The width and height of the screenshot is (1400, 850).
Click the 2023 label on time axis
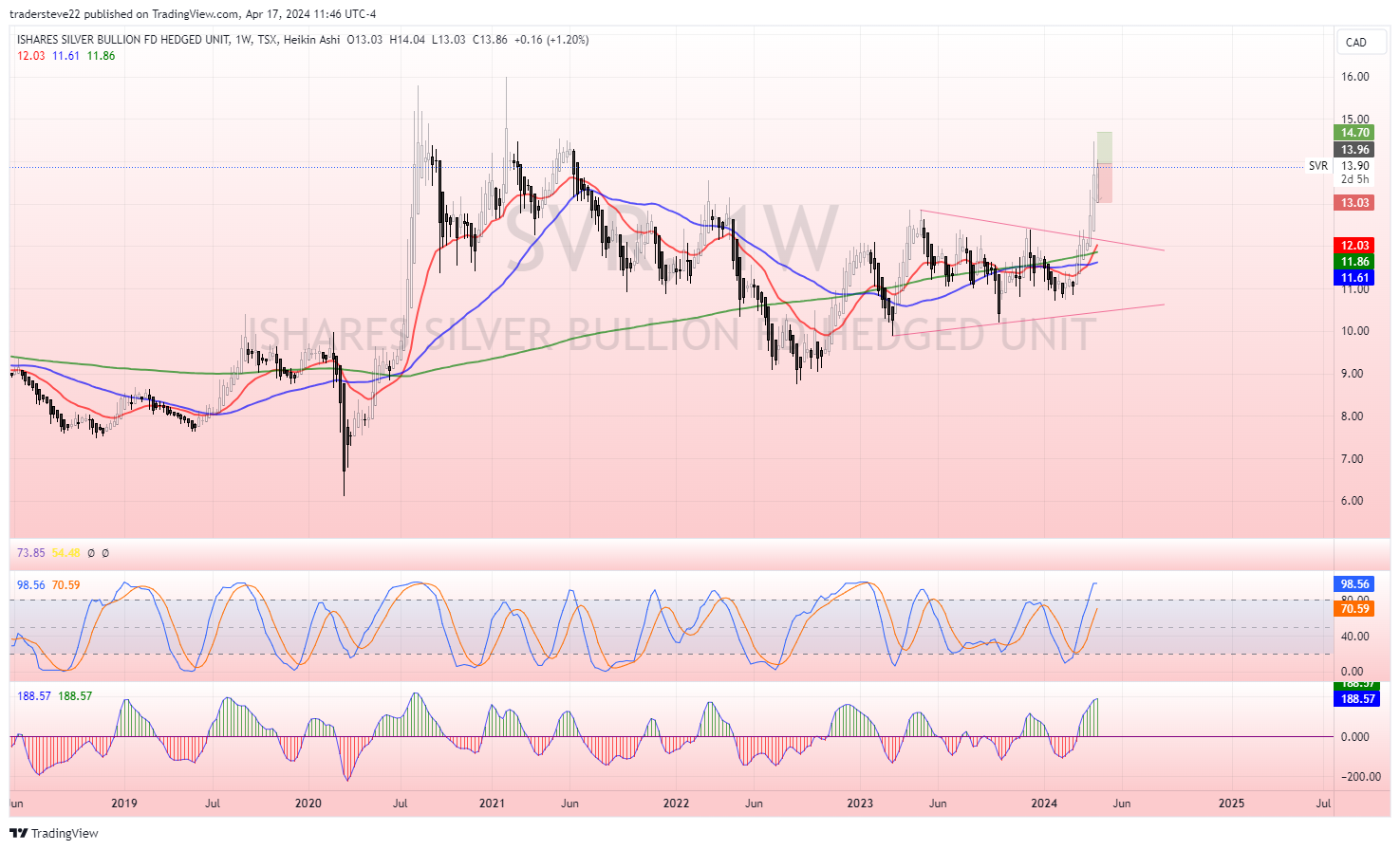(860, 804)
